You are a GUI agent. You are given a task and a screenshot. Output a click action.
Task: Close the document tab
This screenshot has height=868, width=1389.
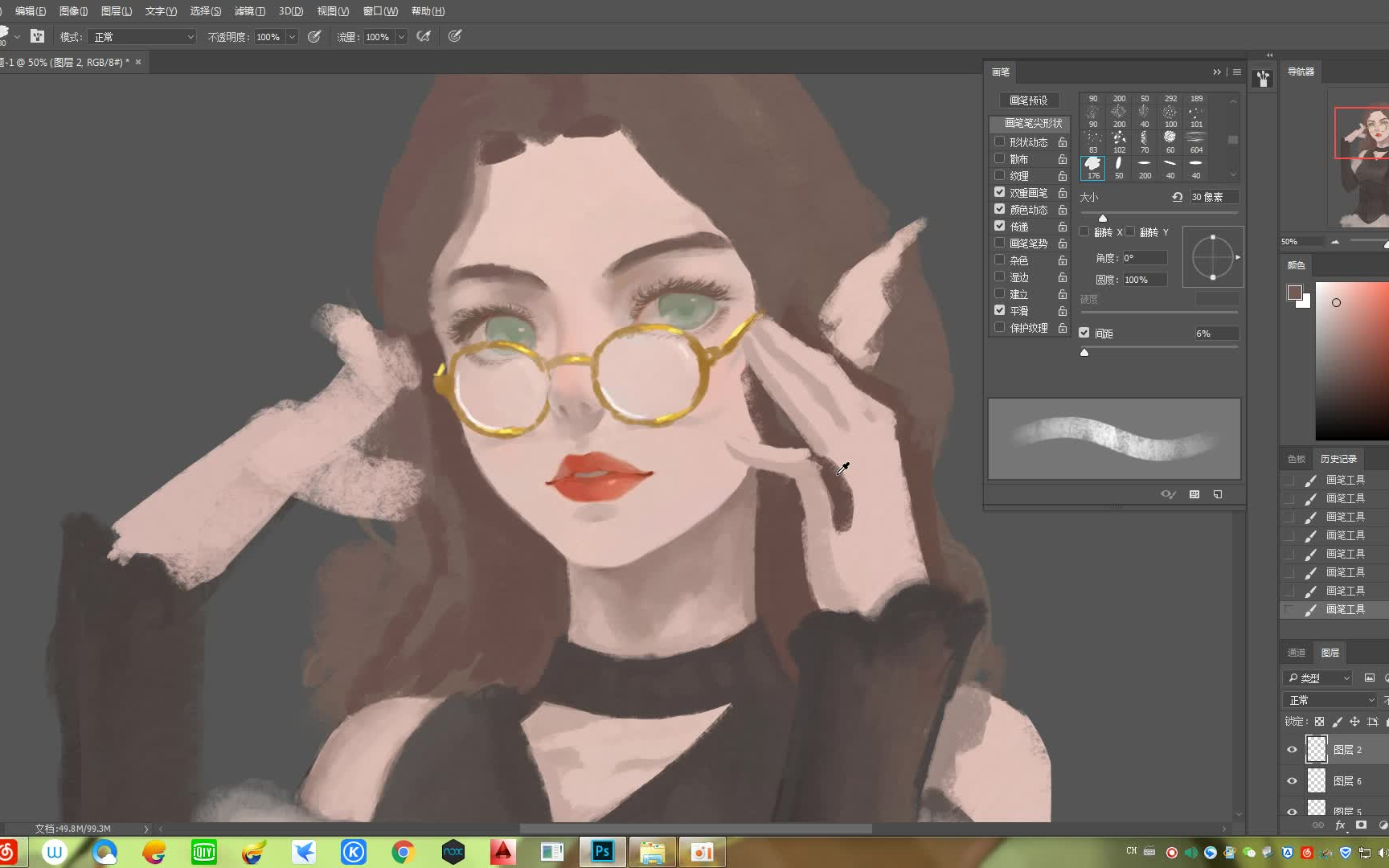(138, 62)
